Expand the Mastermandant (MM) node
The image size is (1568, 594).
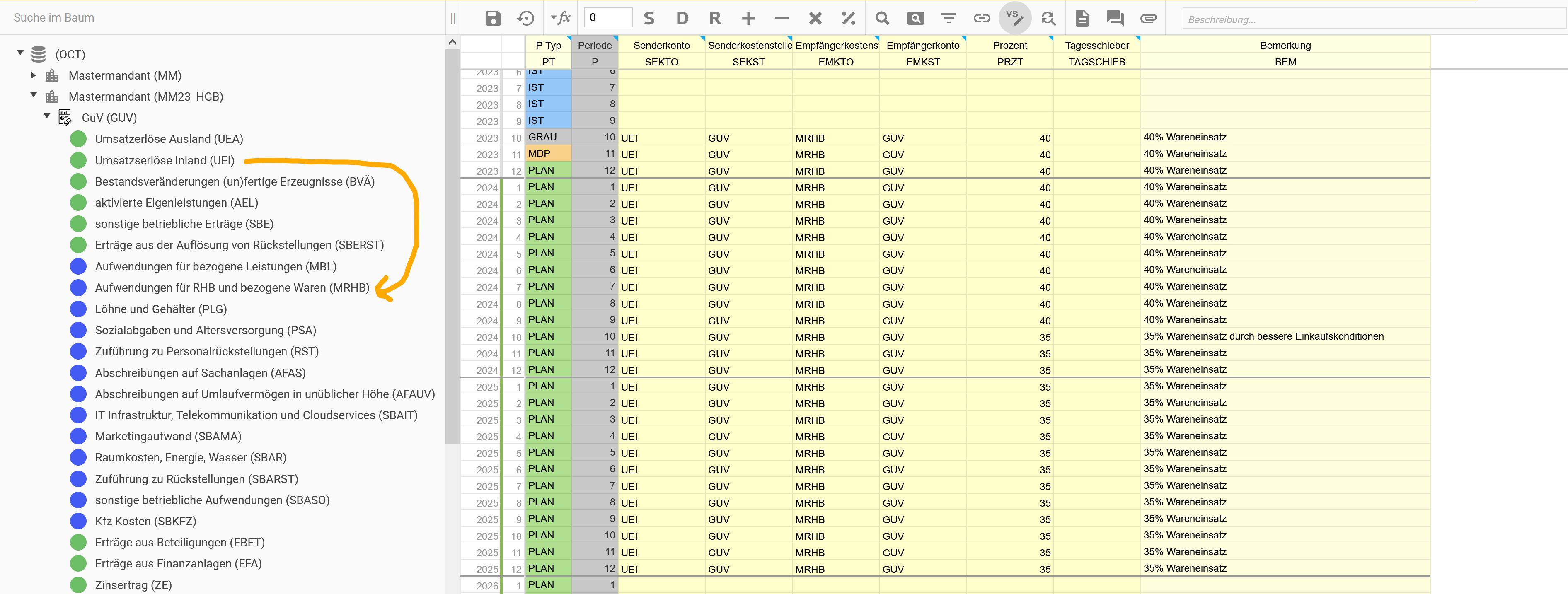tap(34, 75)
